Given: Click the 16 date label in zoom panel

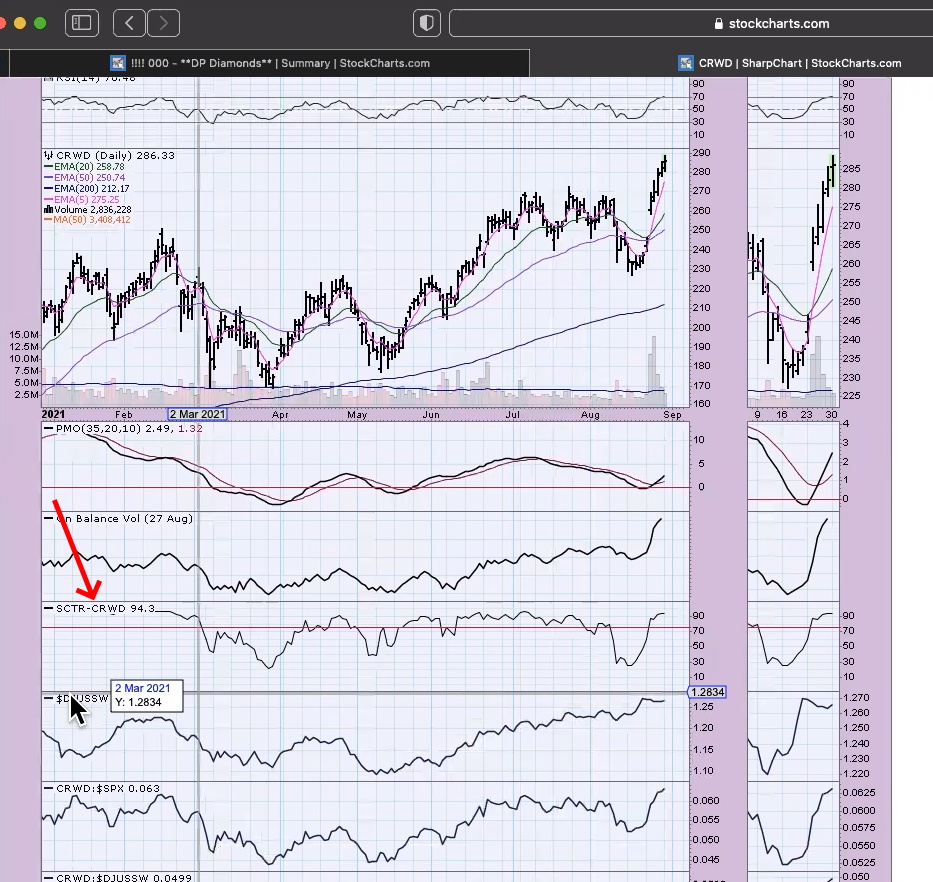Looking at the screenshot, I should click(x=782, y=415).
